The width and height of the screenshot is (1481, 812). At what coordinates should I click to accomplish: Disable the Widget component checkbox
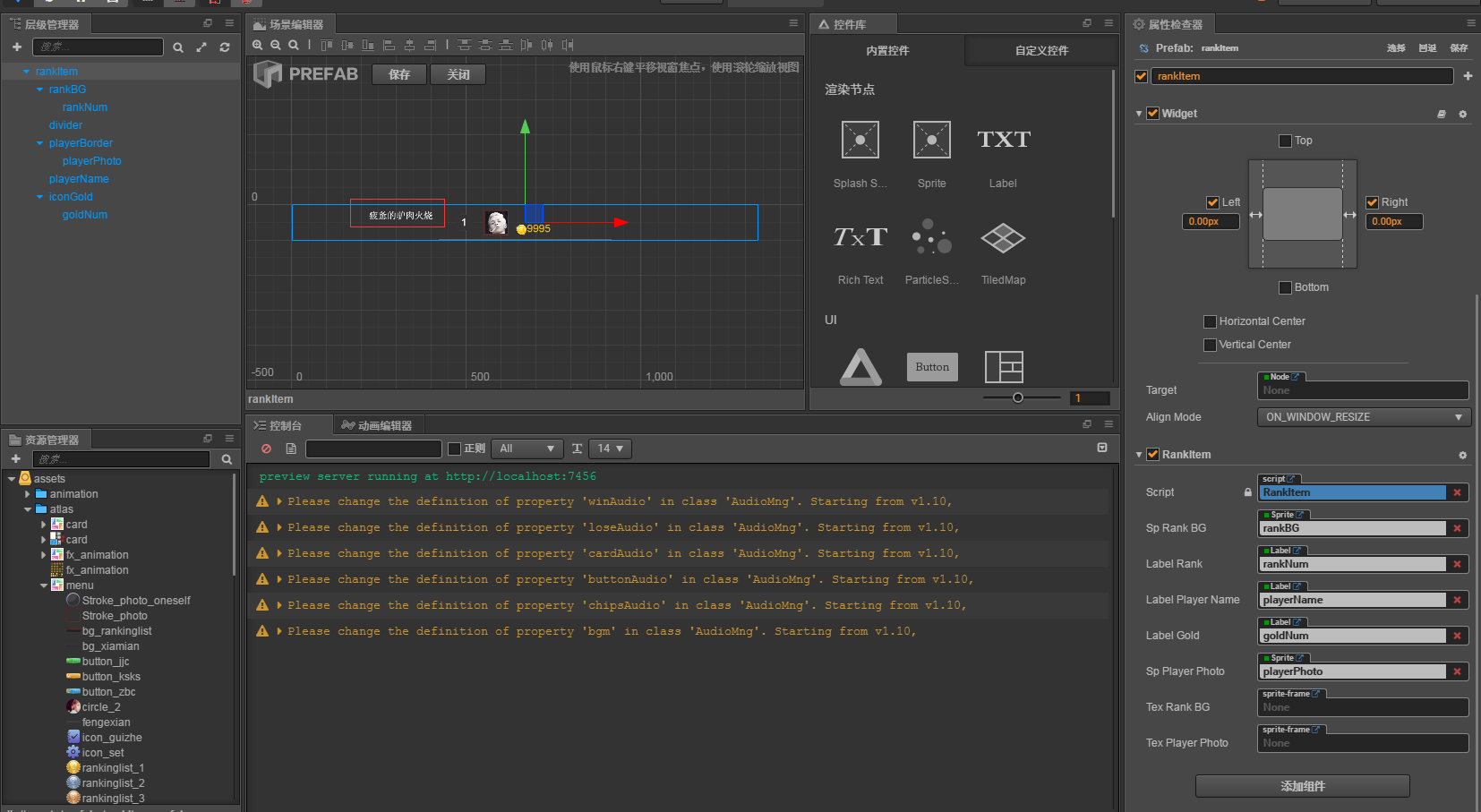click(1152, 114)
